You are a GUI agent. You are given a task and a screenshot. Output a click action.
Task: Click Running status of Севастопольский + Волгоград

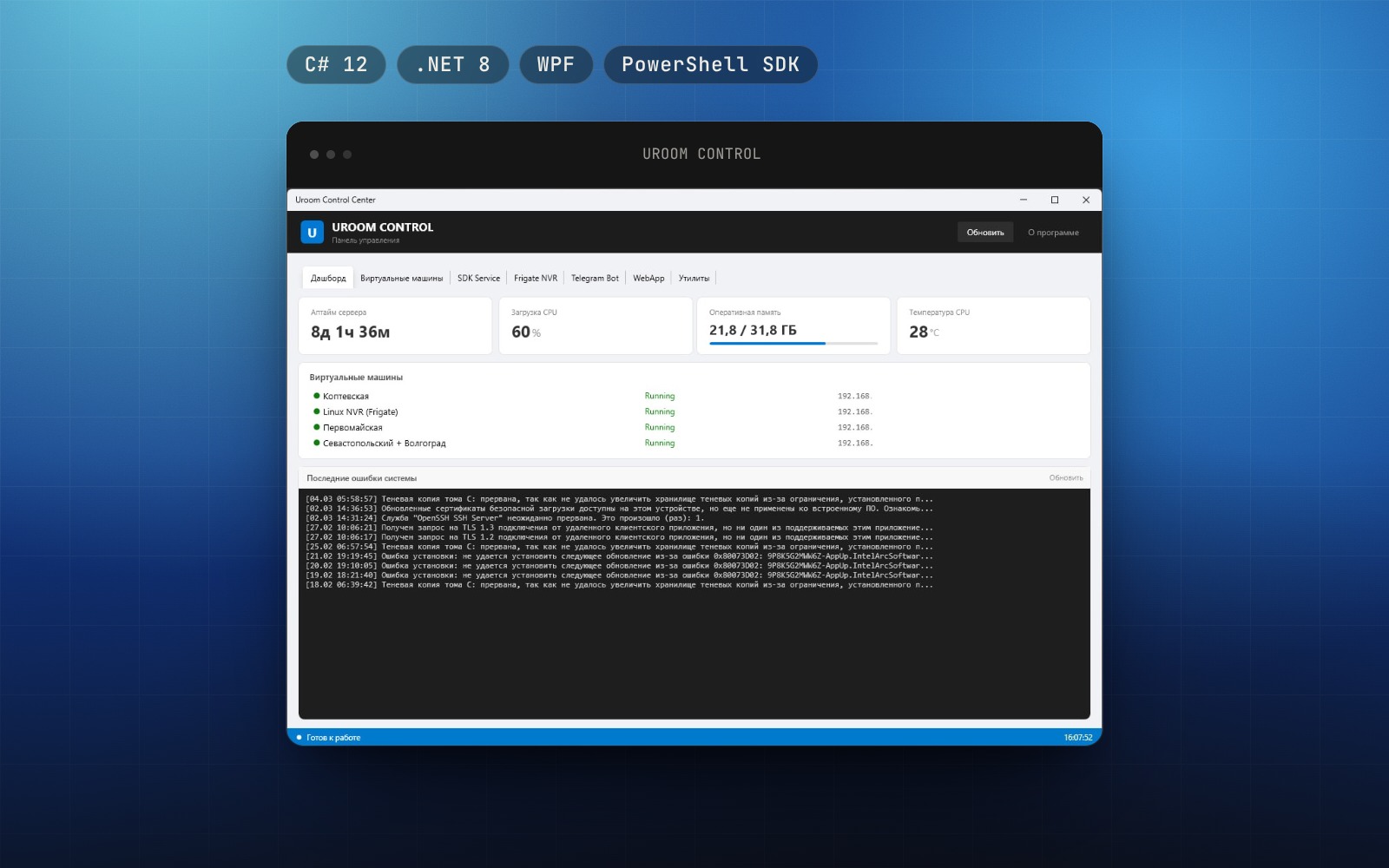click(660, 443)
